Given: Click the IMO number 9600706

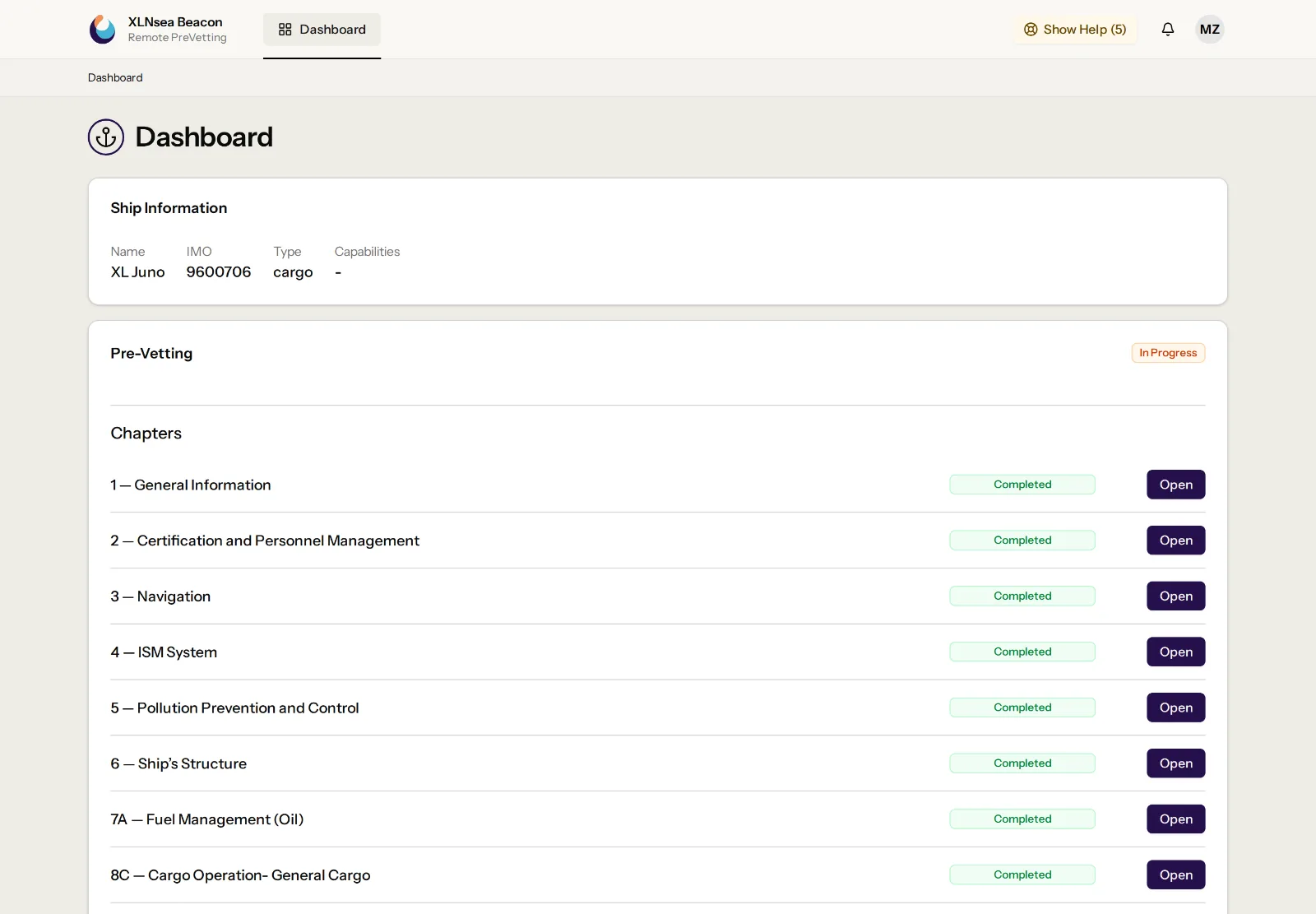Looking at the screenshot, I should pyautogui.click(x=219, y=272).
